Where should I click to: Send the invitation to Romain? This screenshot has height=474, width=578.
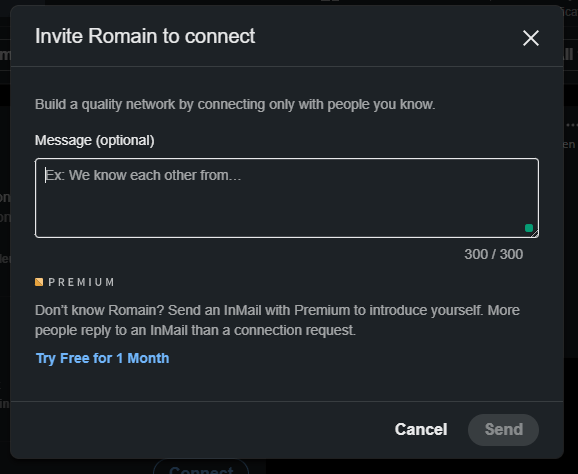click(504, 429)
